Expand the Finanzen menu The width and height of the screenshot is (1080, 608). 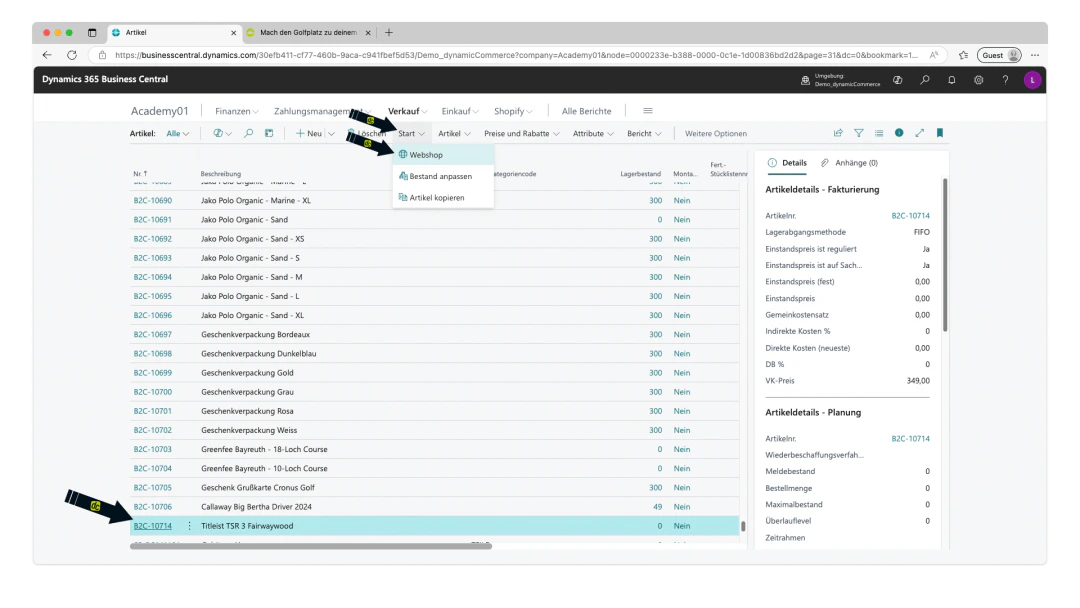(x=236, y=111)
